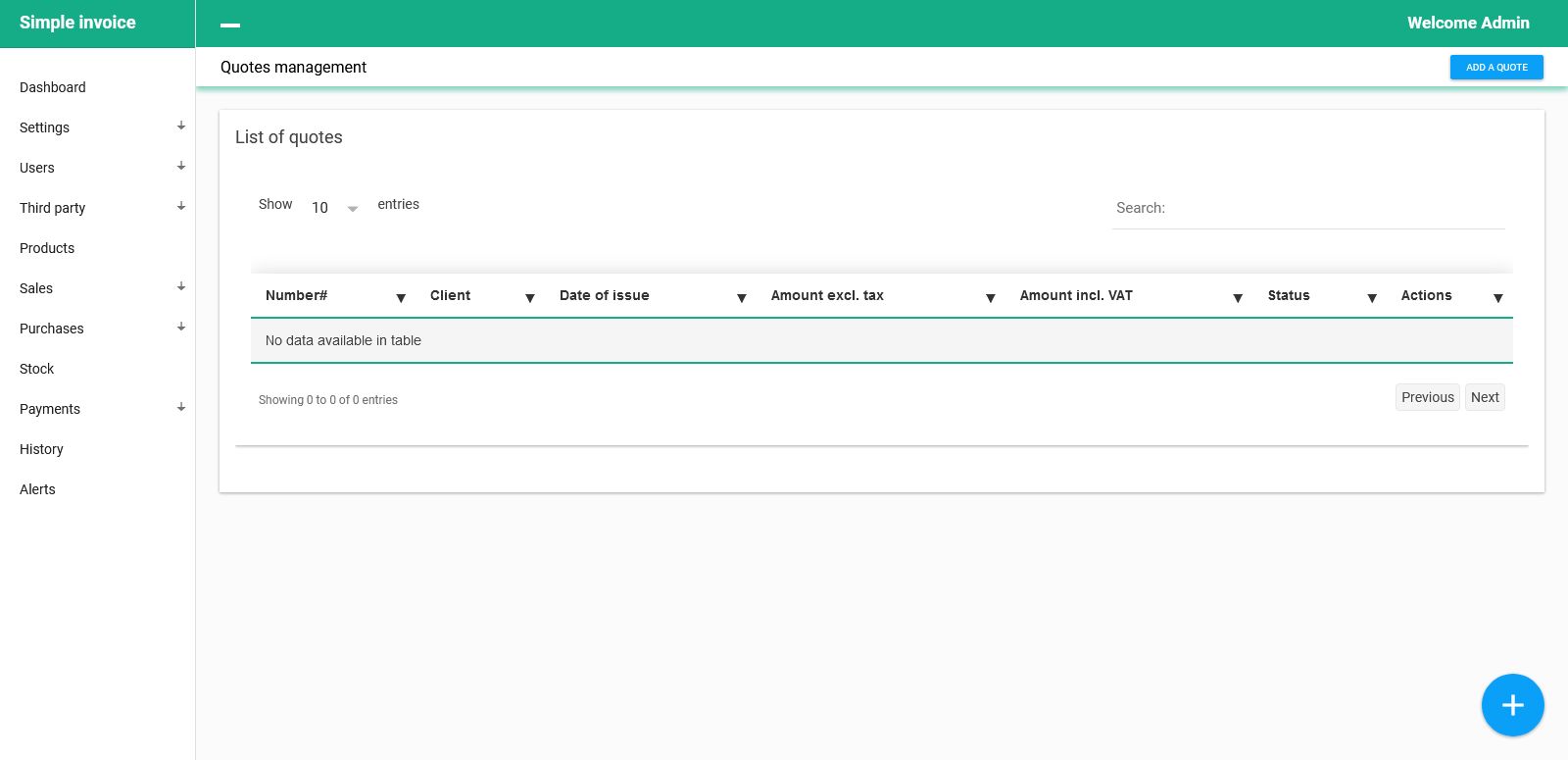Image resolution: width=1568 pixels, height=760 pixels.
Task: Click the sidebar collapse hamburger icon
Action: click(230, 25)
